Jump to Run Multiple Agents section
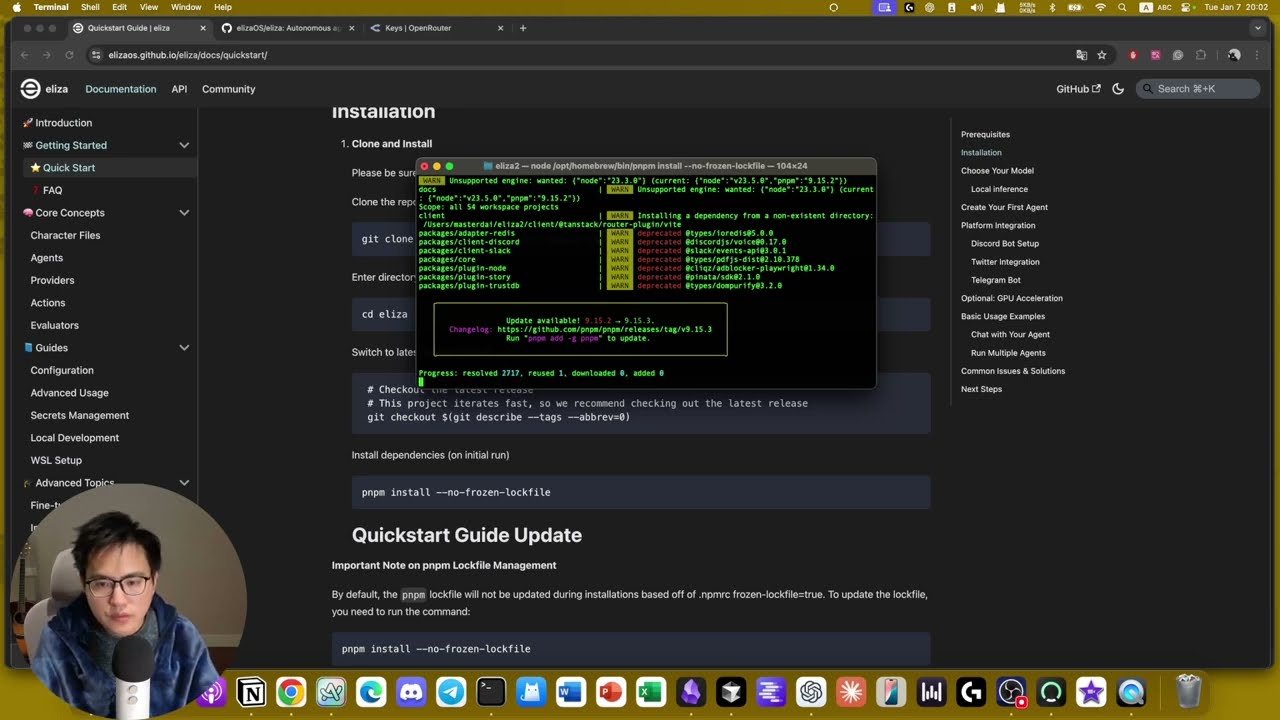This screenshot has height=720, width=1280. 1008,353
